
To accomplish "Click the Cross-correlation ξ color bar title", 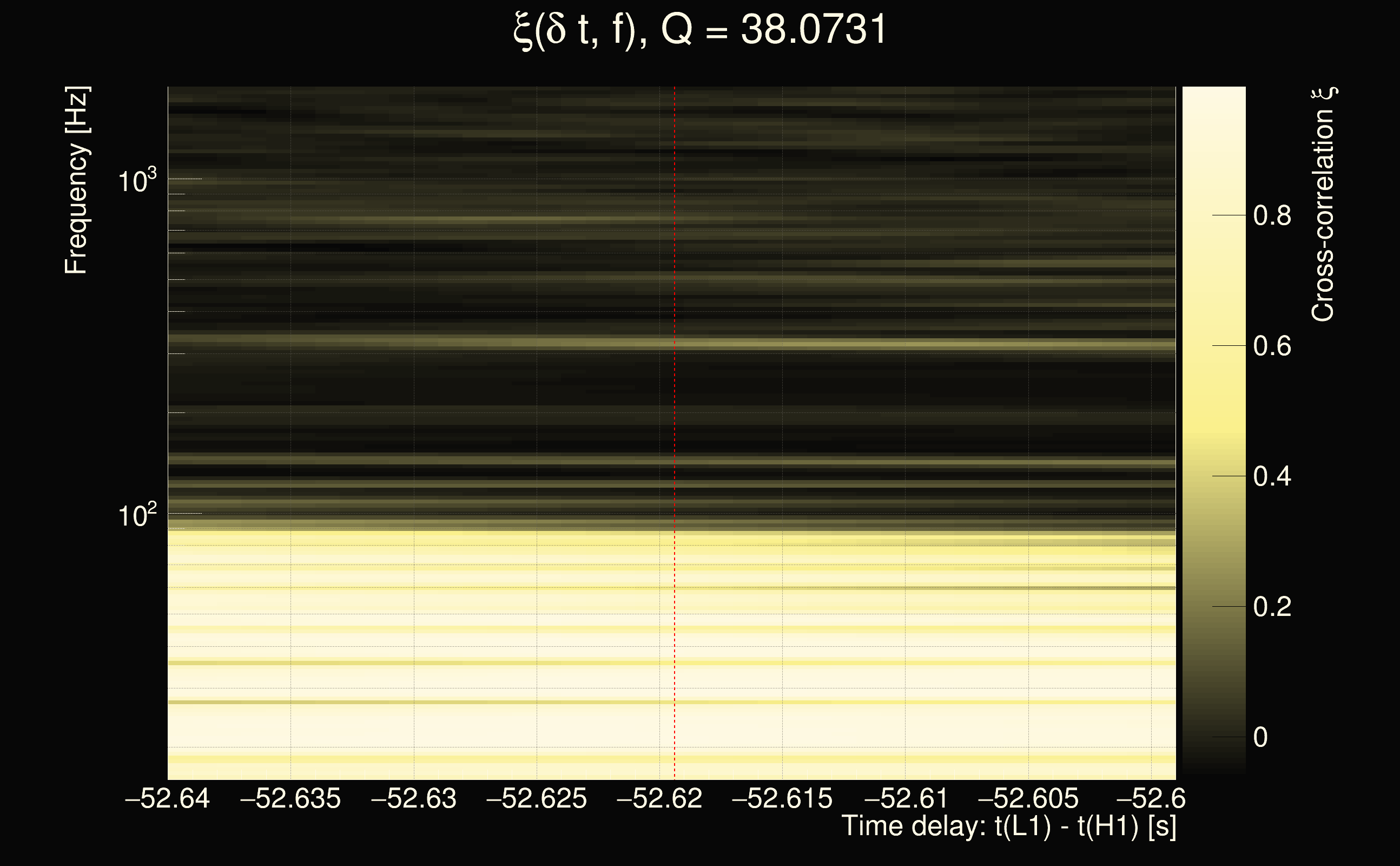I will tap(1323, 205).
